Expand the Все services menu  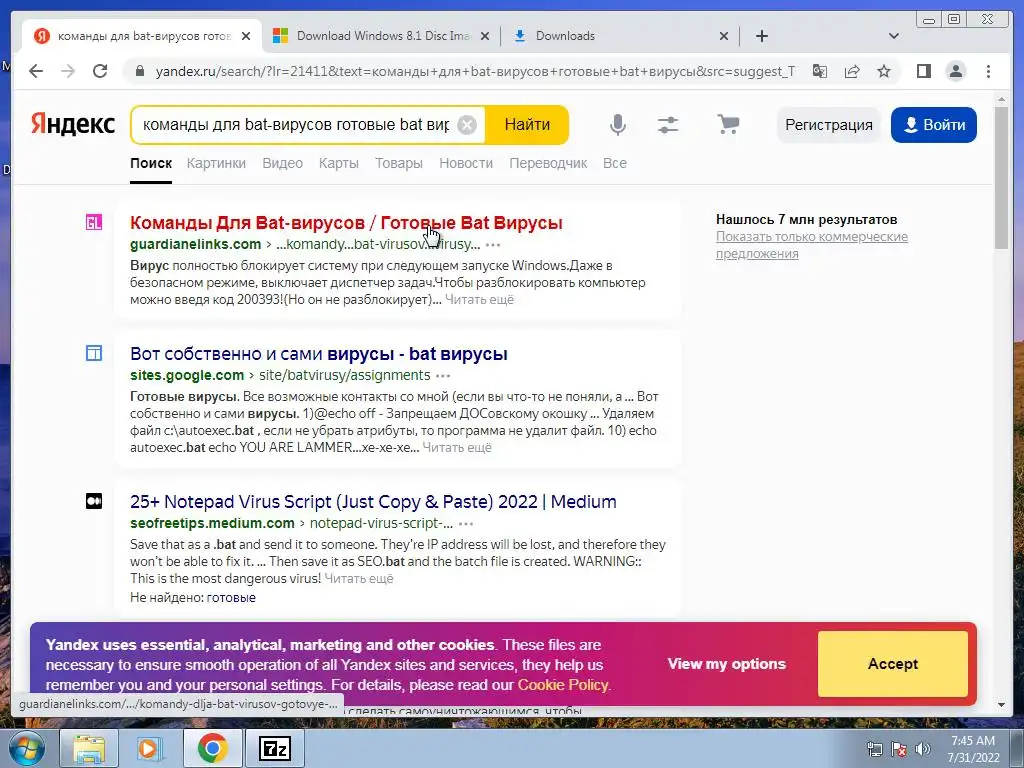[615, 163]
